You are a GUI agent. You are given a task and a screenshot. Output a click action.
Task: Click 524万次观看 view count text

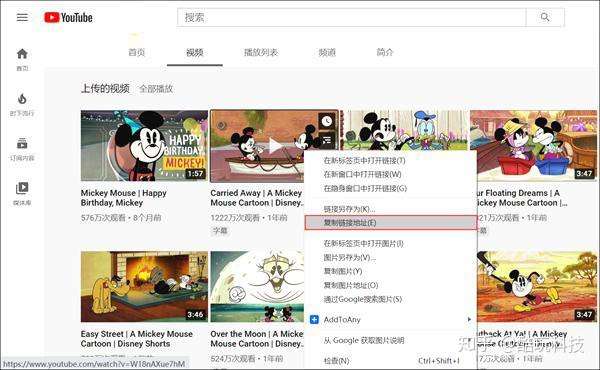233,359
